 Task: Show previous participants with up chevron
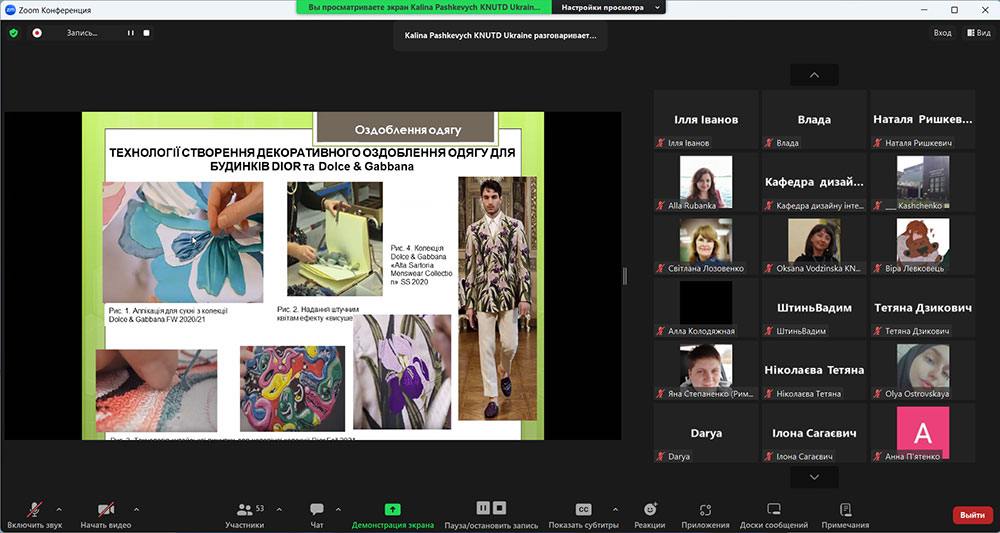(814, 75)
